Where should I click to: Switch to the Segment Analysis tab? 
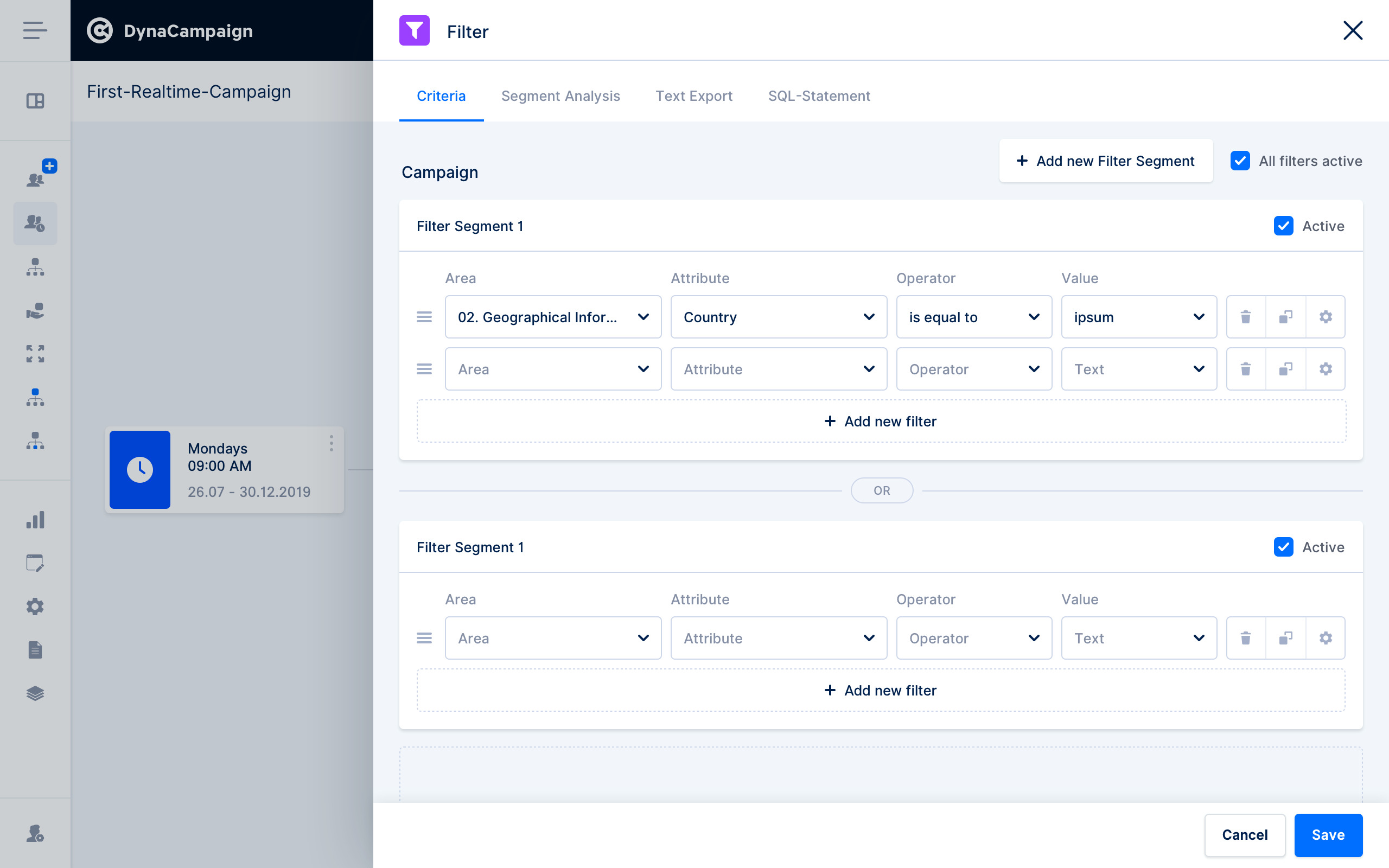pos(560,96)
